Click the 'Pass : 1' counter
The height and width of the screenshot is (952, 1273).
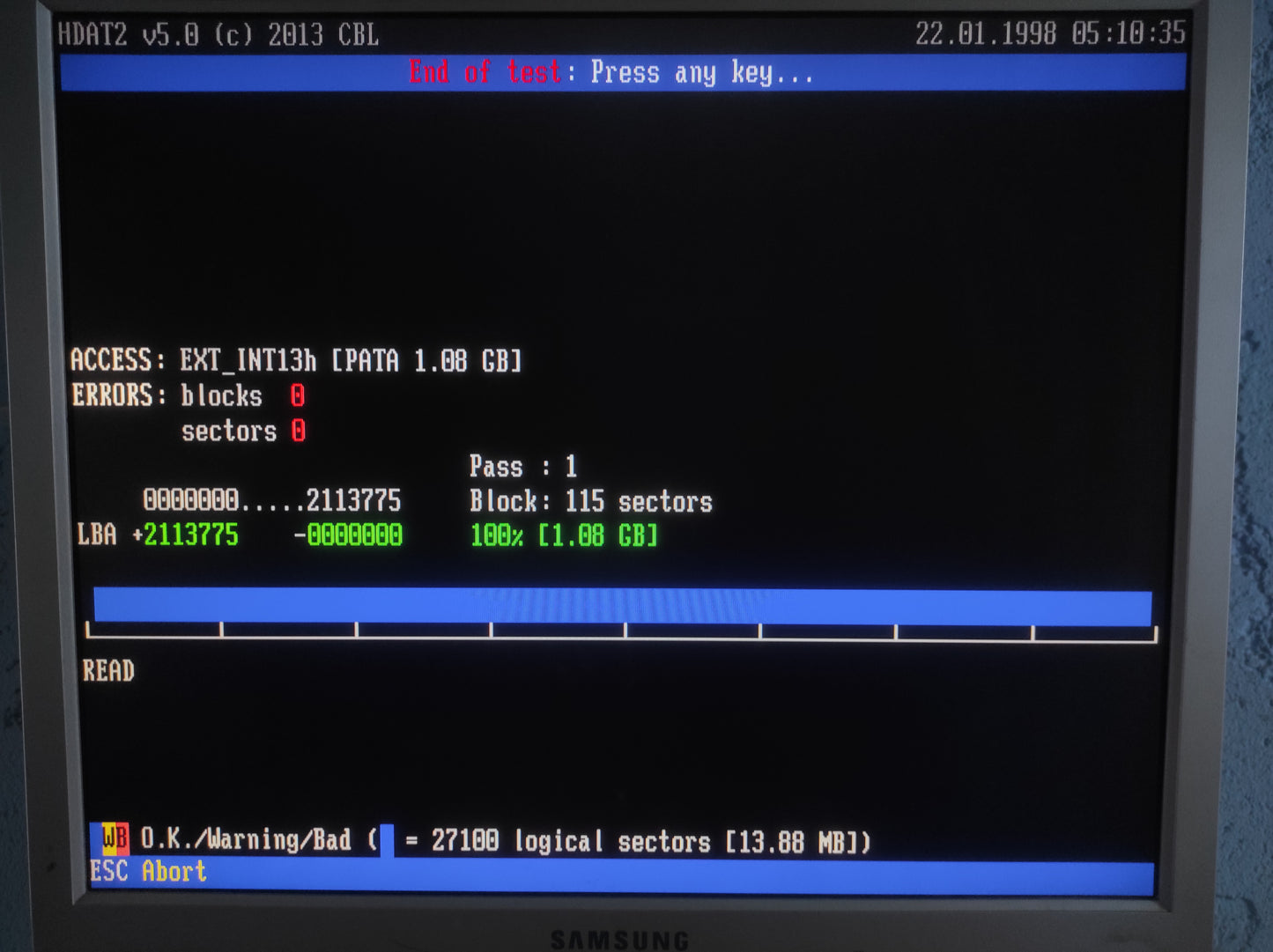click(x=522, y=466)
